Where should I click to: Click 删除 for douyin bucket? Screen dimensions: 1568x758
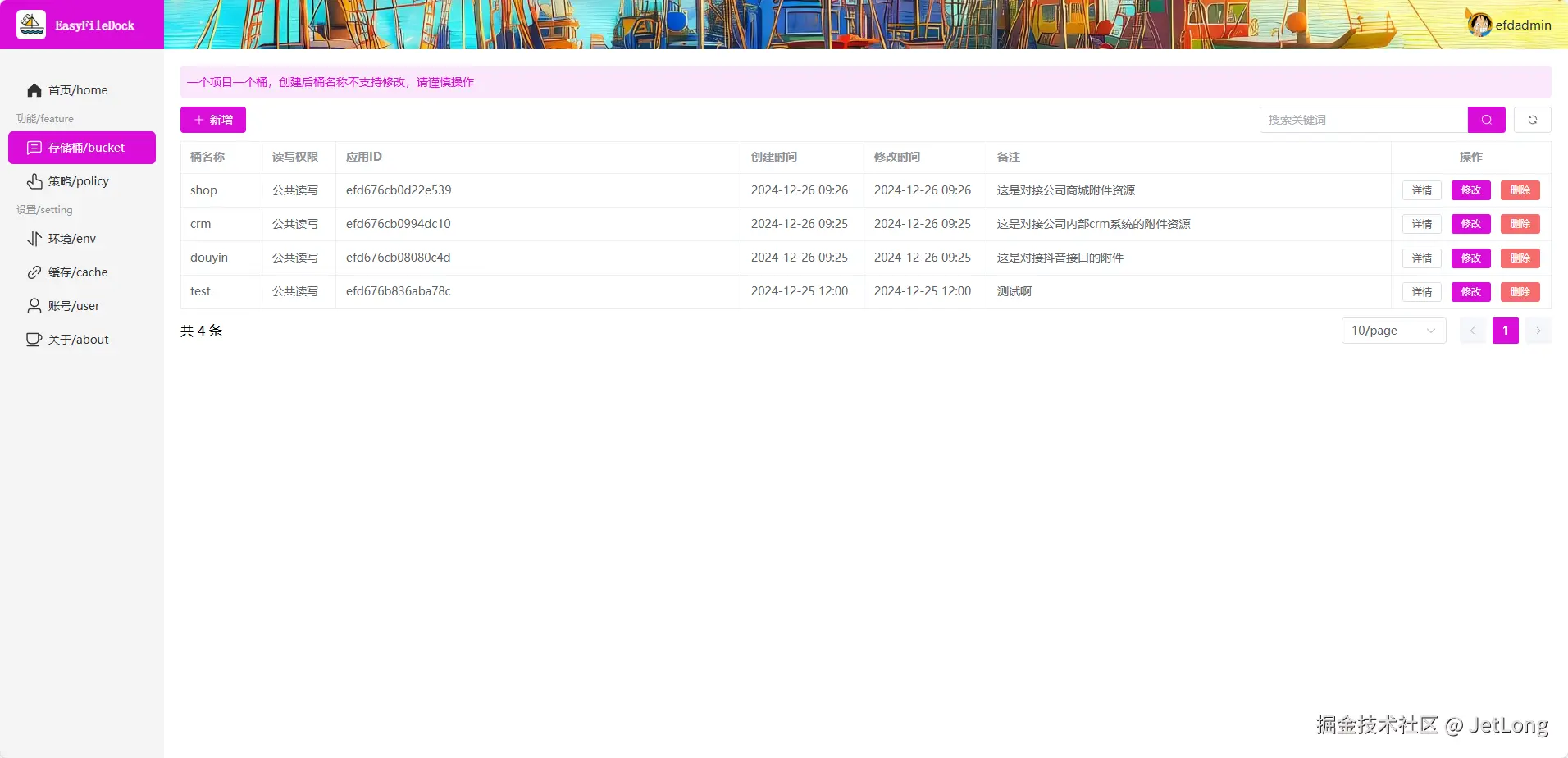1520,258
